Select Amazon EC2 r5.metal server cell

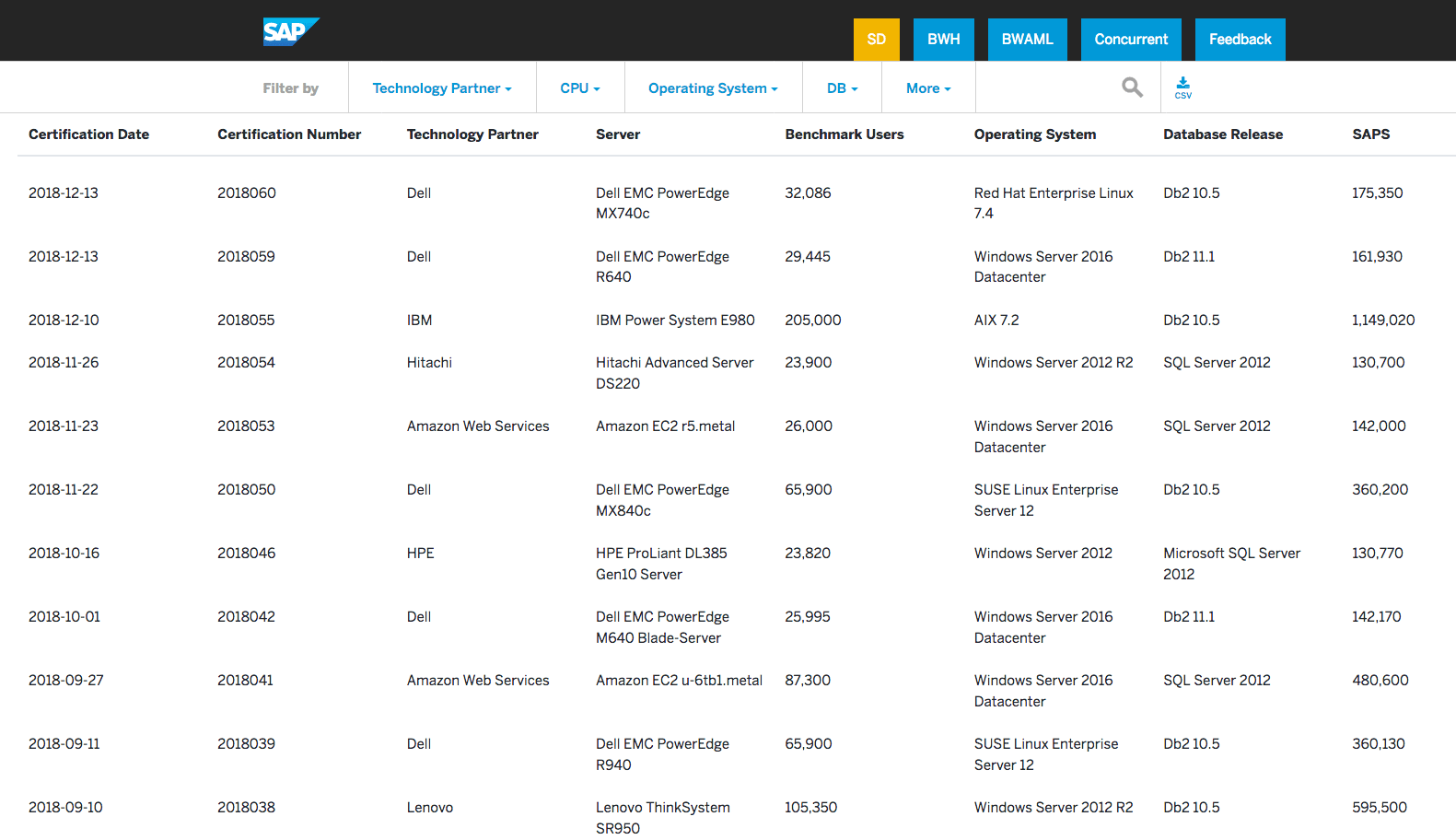coord(665,426)
